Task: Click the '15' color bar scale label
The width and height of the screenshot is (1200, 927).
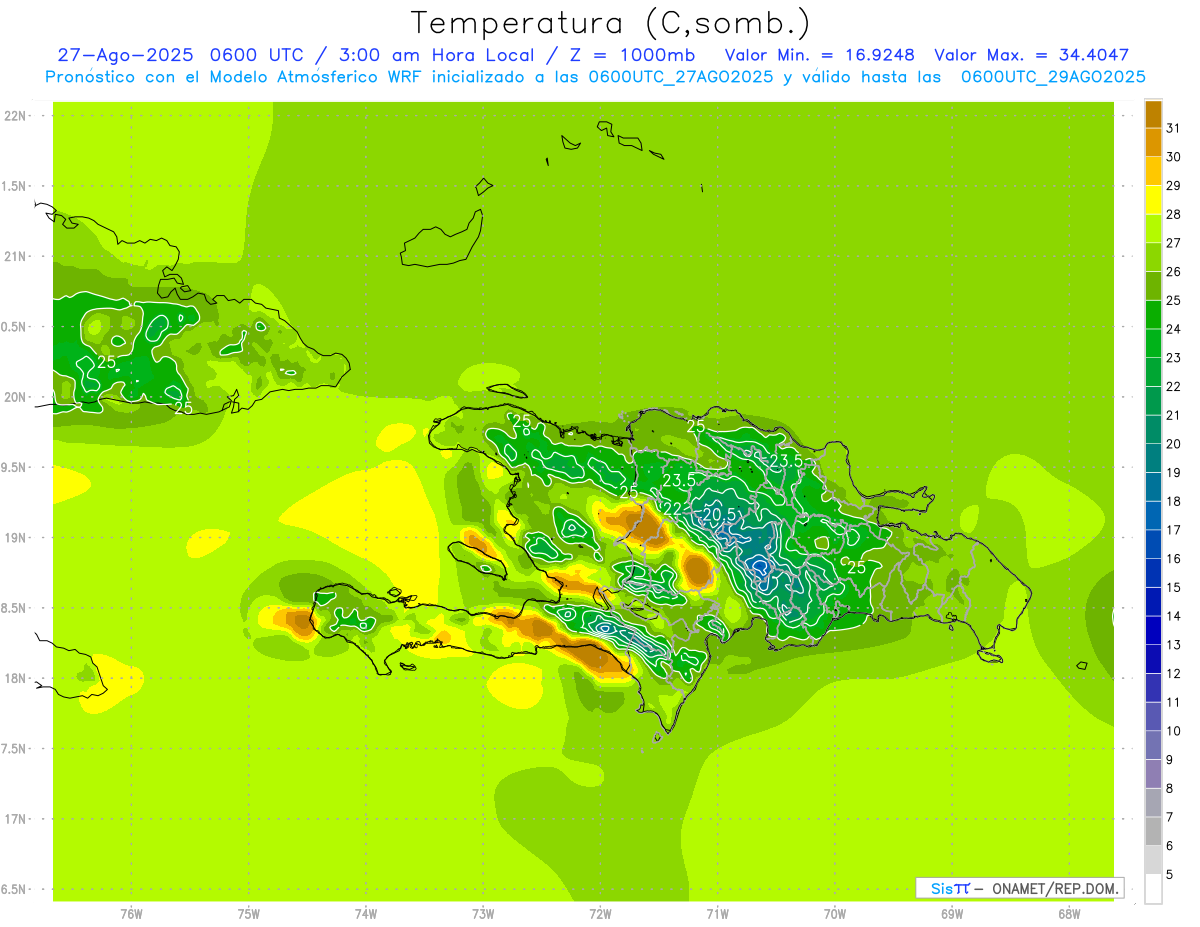Action: (1174, 587)
